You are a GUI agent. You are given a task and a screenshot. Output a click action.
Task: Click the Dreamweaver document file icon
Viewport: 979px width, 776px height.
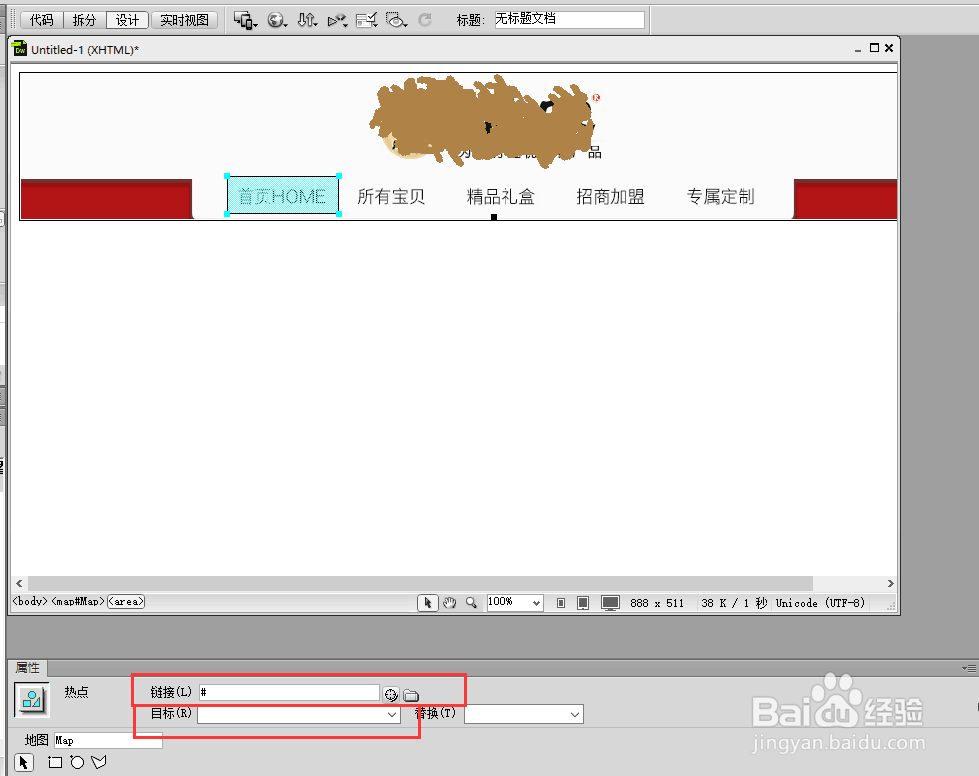click(20, 48)
